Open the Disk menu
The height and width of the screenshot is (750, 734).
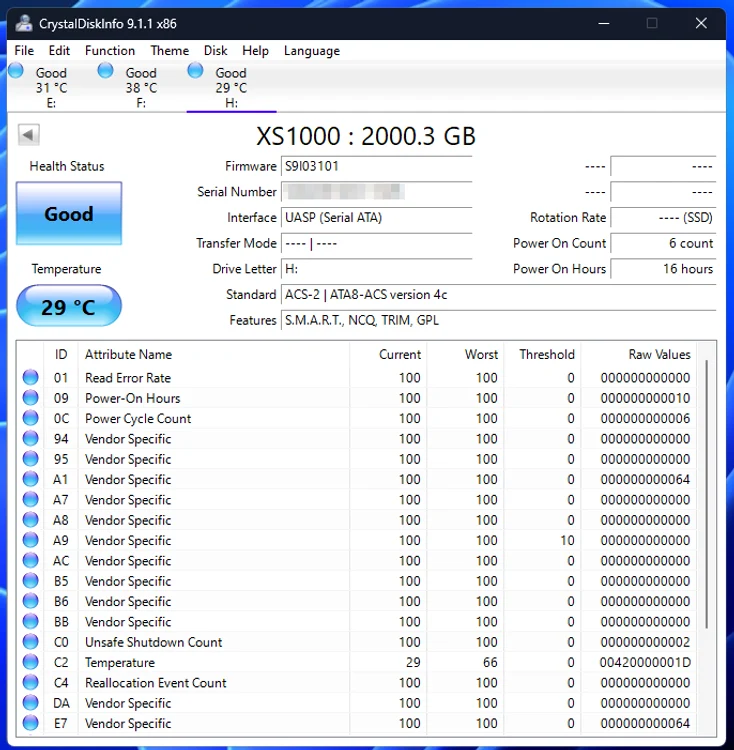coord(216,51)
